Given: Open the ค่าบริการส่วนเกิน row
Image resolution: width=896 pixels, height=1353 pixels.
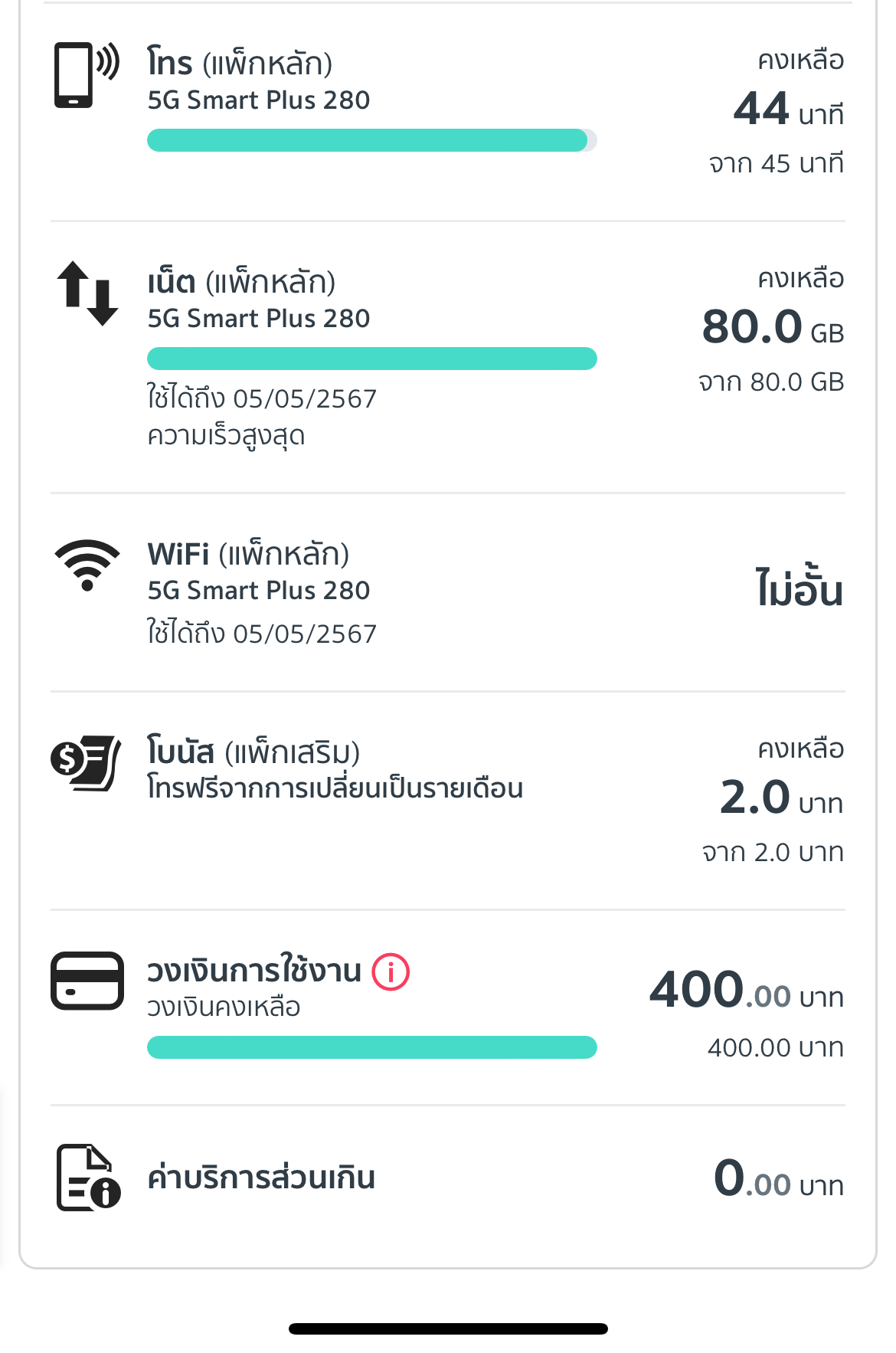Looking at the screenshot, I should (448, 1178).
